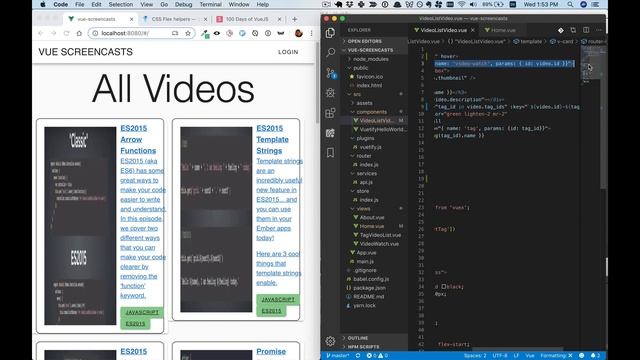Open Source Control view with pending changes badge
This screenshot has width=640, height=360.
331,73
